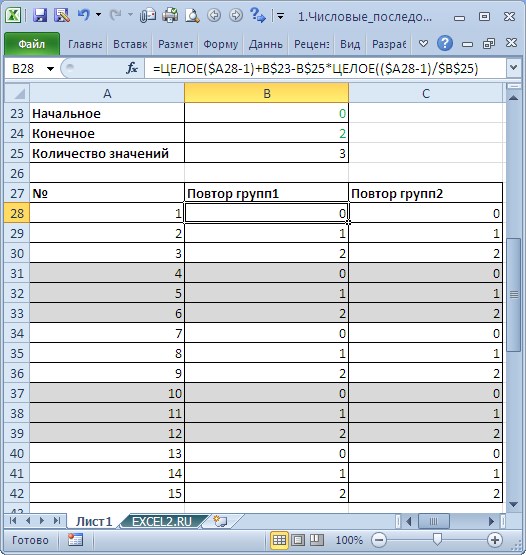Screen dimensions: 526x555
Task: Open the Файл tab
Action: point(32,44)
